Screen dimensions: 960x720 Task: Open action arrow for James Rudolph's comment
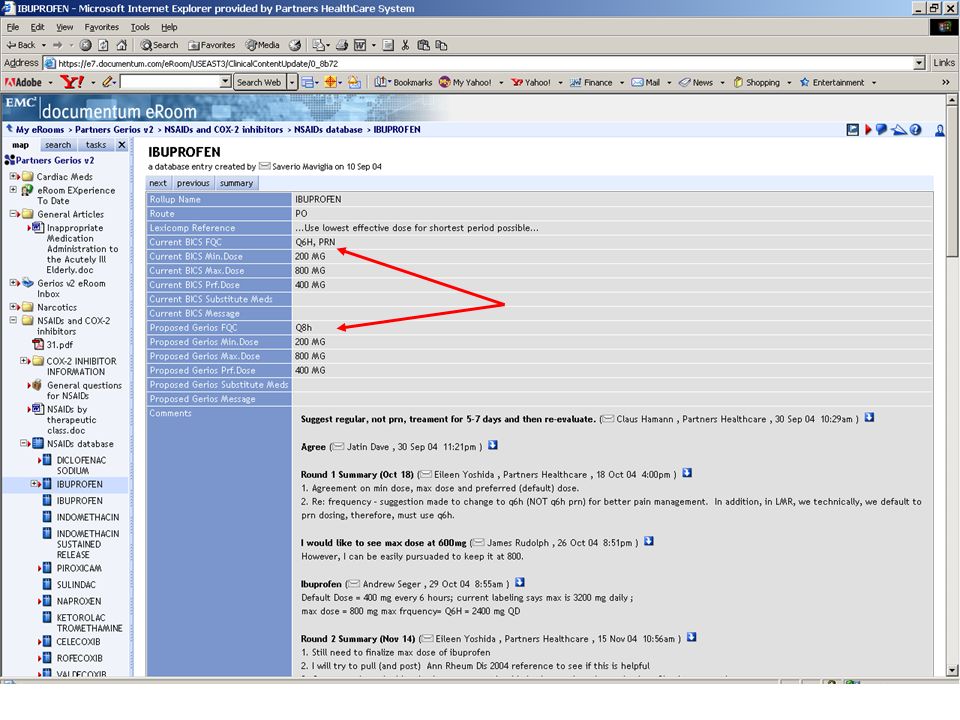[x=649, y=542]
